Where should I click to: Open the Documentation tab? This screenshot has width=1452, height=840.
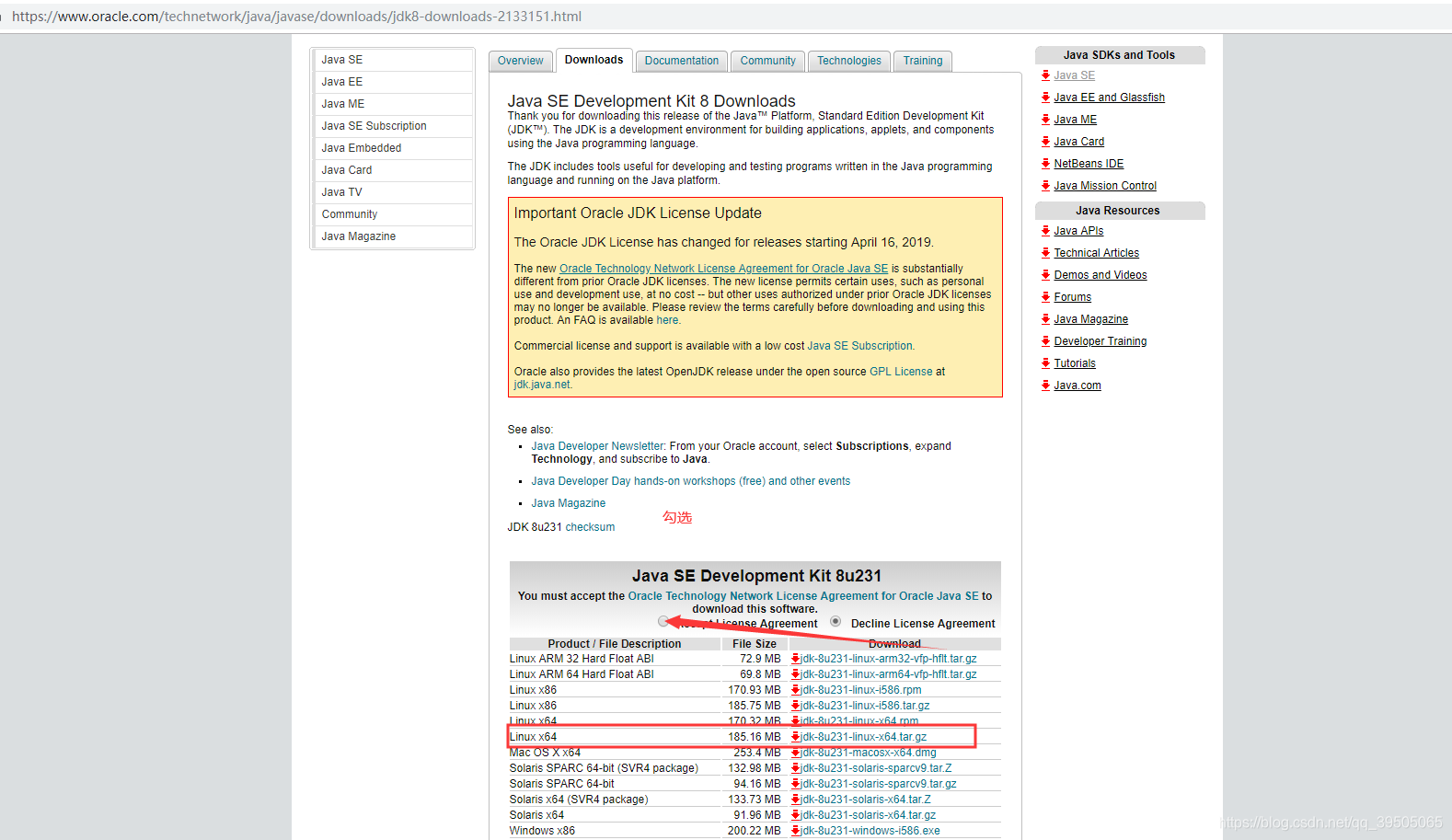tap(682, 61)
